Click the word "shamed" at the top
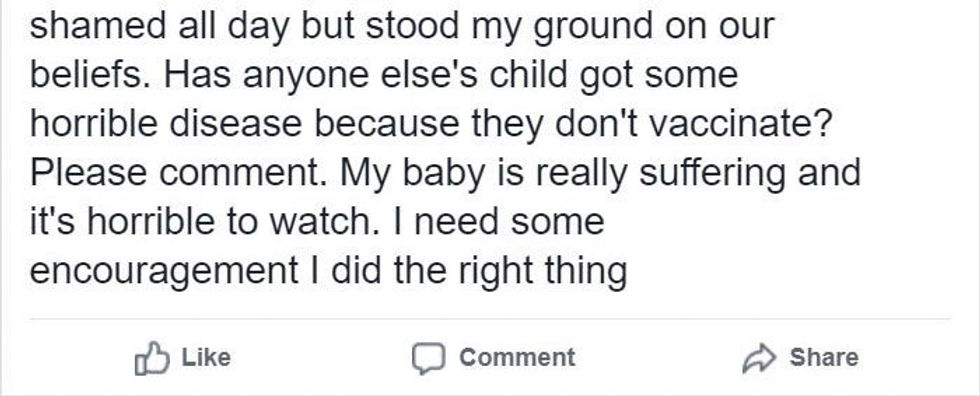 (94, 26)
